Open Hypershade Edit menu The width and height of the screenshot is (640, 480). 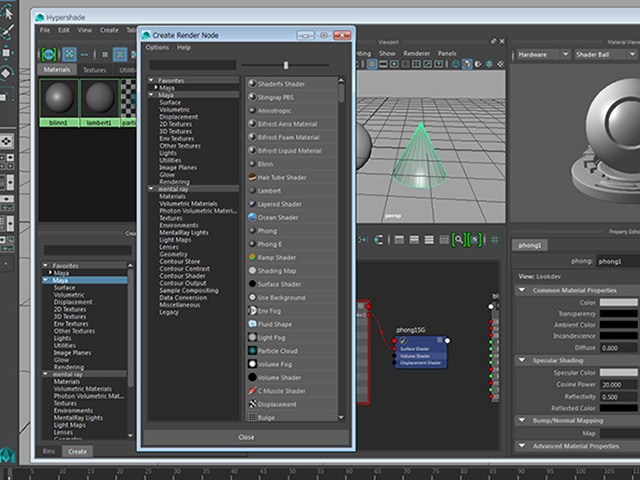click(x=64, y=30)
